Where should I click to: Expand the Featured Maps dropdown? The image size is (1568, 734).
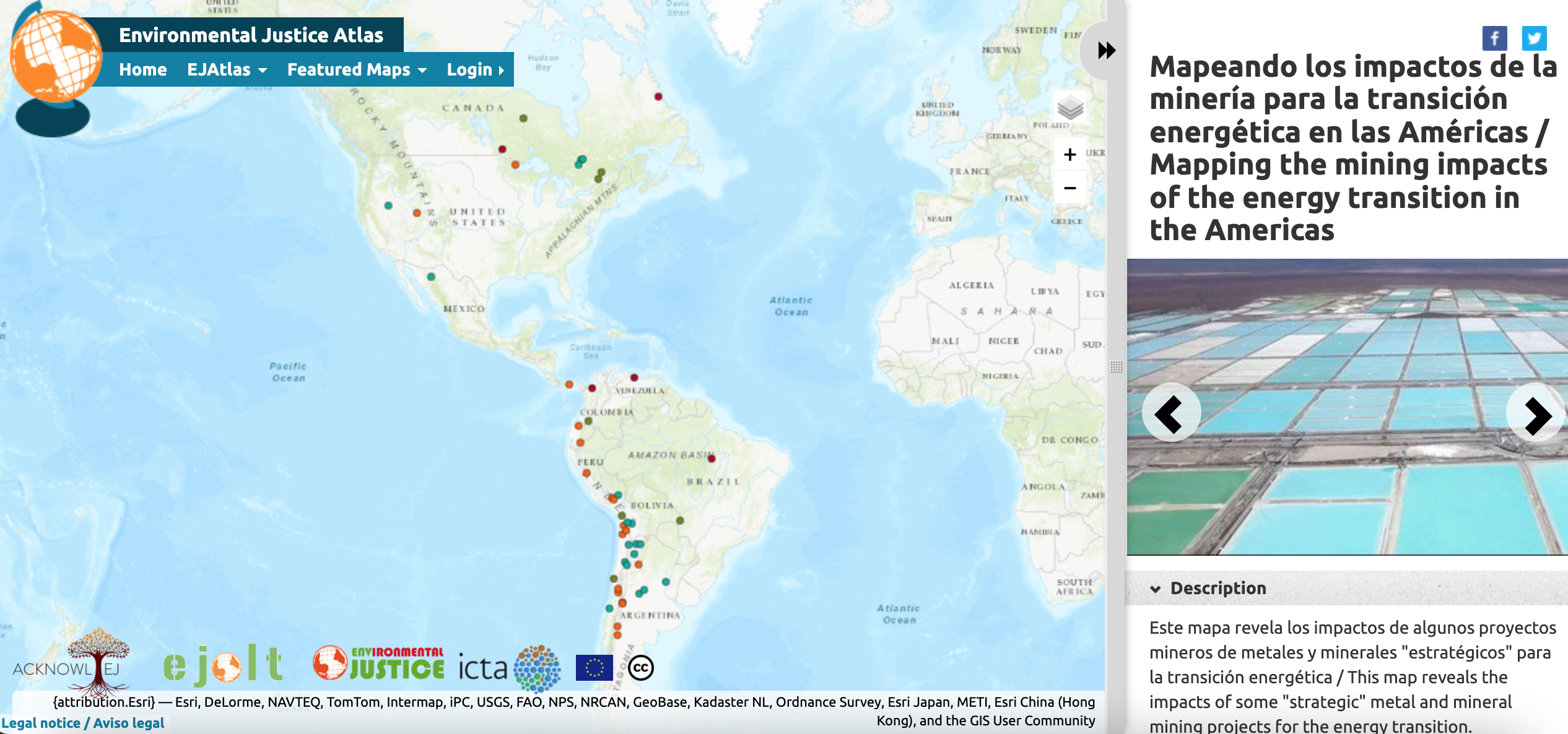[x=357, y=70]
